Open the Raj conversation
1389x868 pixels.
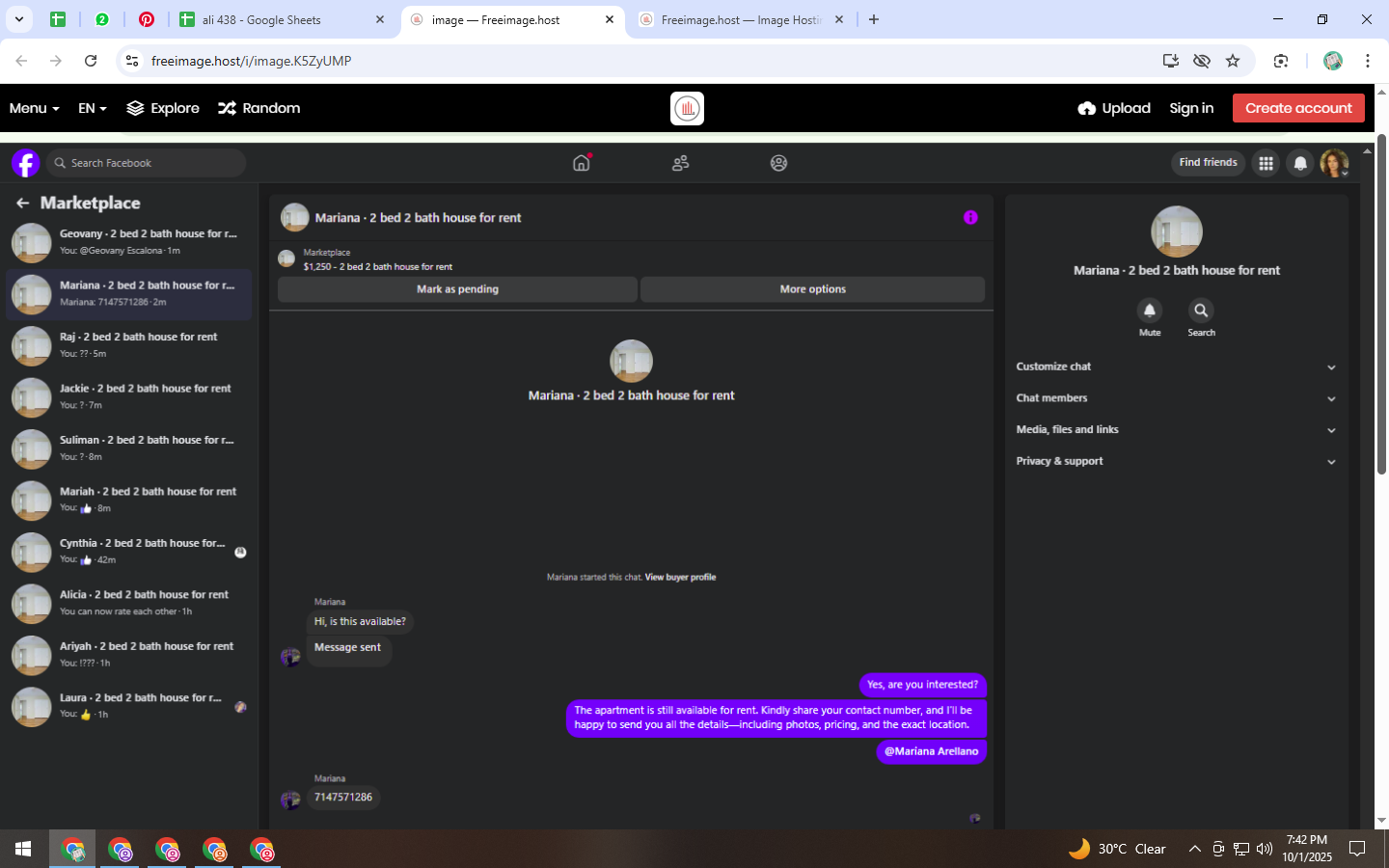[x=129, y=345]
